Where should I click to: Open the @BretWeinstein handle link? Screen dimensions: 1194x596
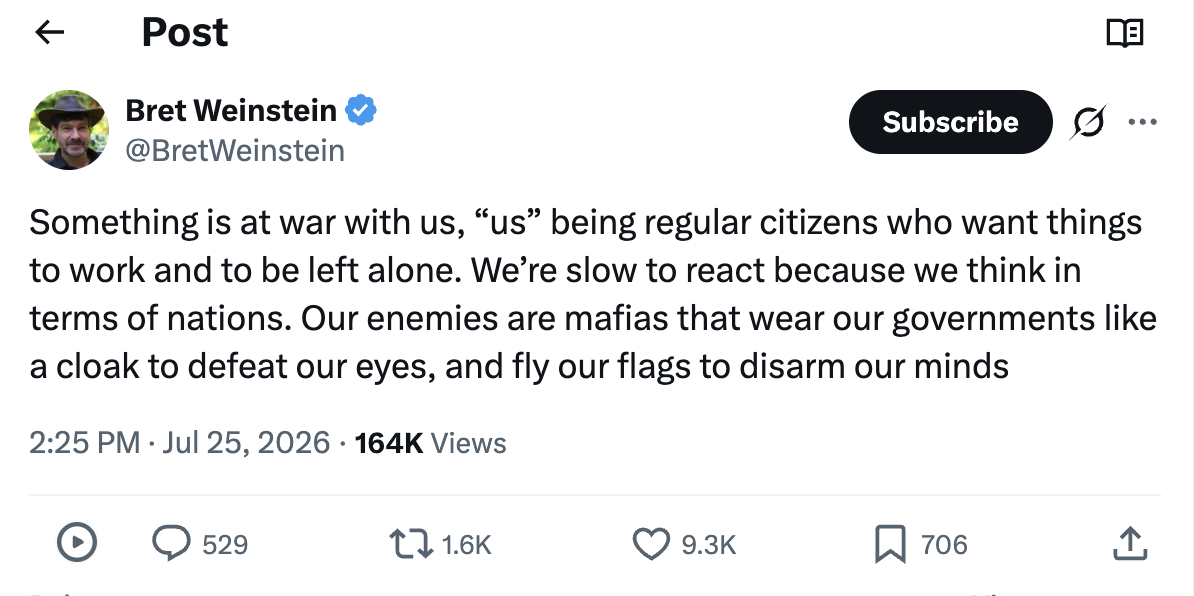coord(235,151)
